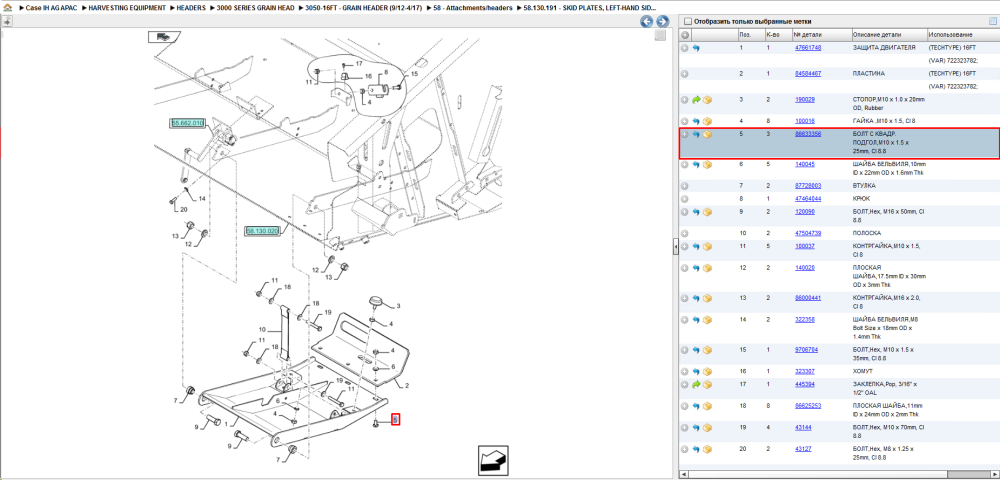
Task: Click the box icon for ХОМУТ row
Action: [x=707, y=372]
